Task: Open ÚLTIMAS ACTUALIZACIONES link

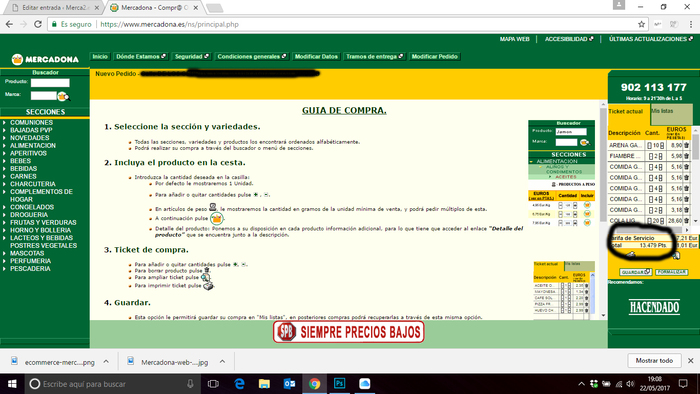Action: [650, 39]
